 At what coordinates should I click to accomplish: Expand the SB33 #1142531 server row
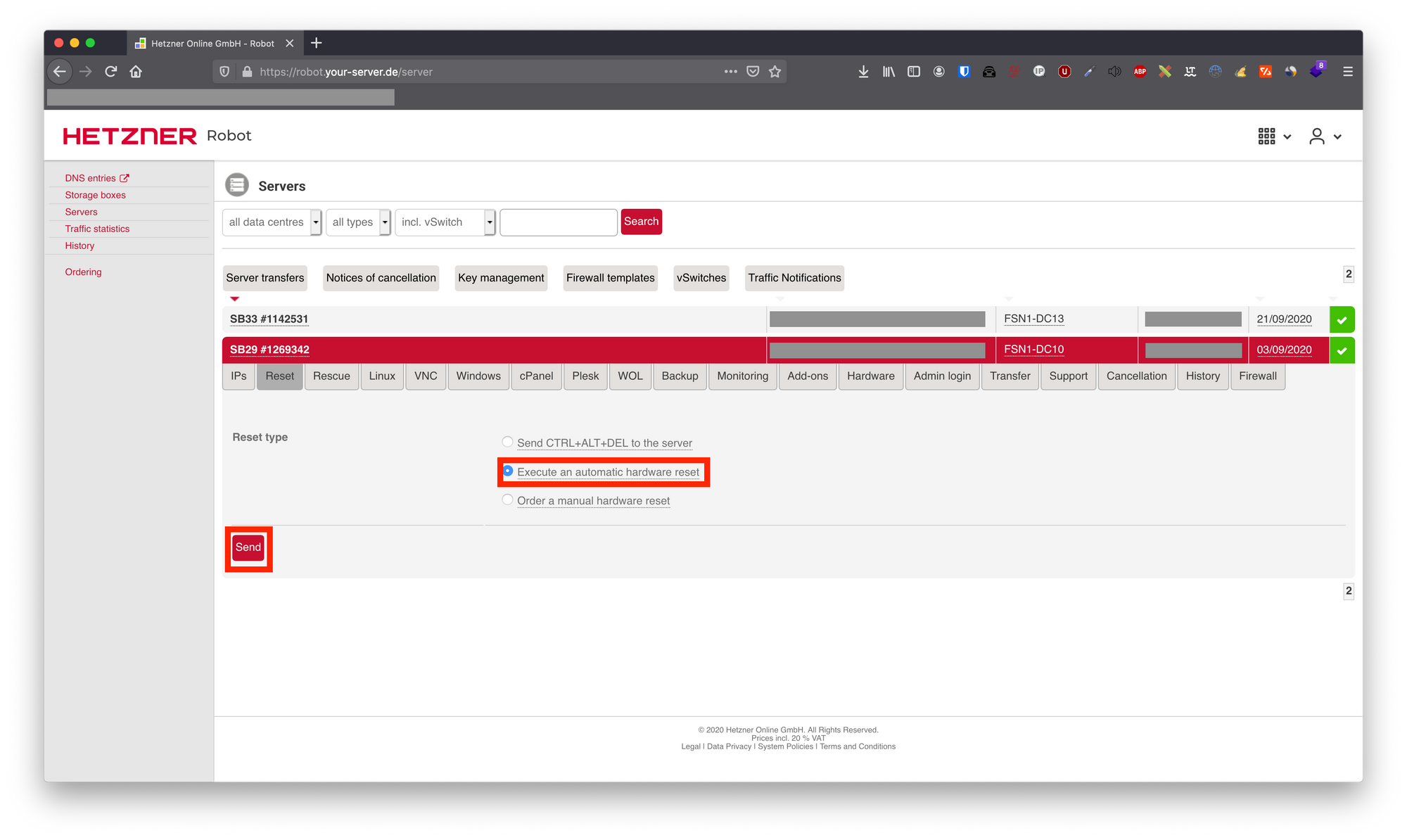269,319
